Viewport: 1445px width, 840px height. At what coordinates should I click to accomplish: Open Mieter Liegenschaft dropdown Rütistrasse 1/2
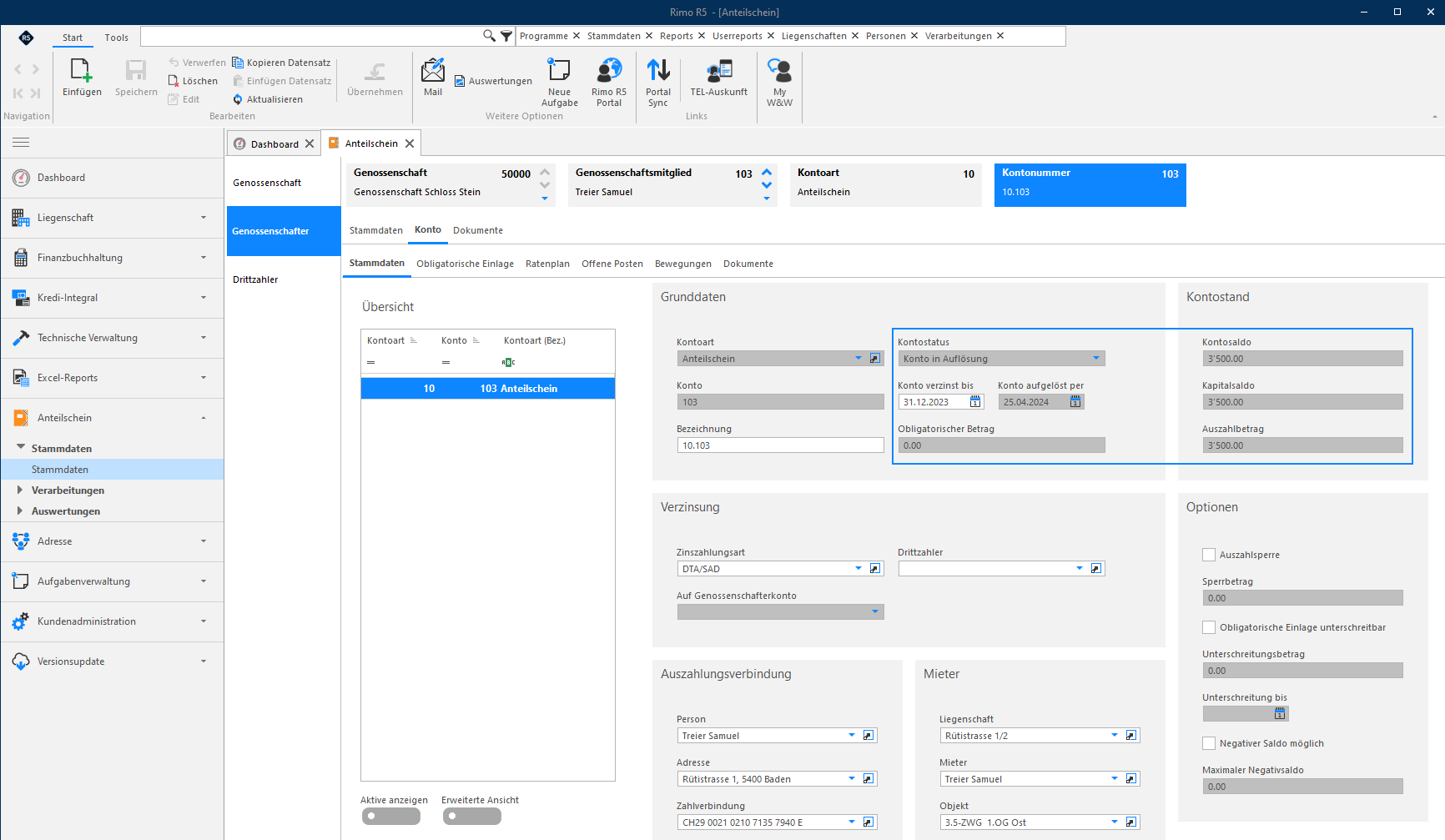point(1115,736)
